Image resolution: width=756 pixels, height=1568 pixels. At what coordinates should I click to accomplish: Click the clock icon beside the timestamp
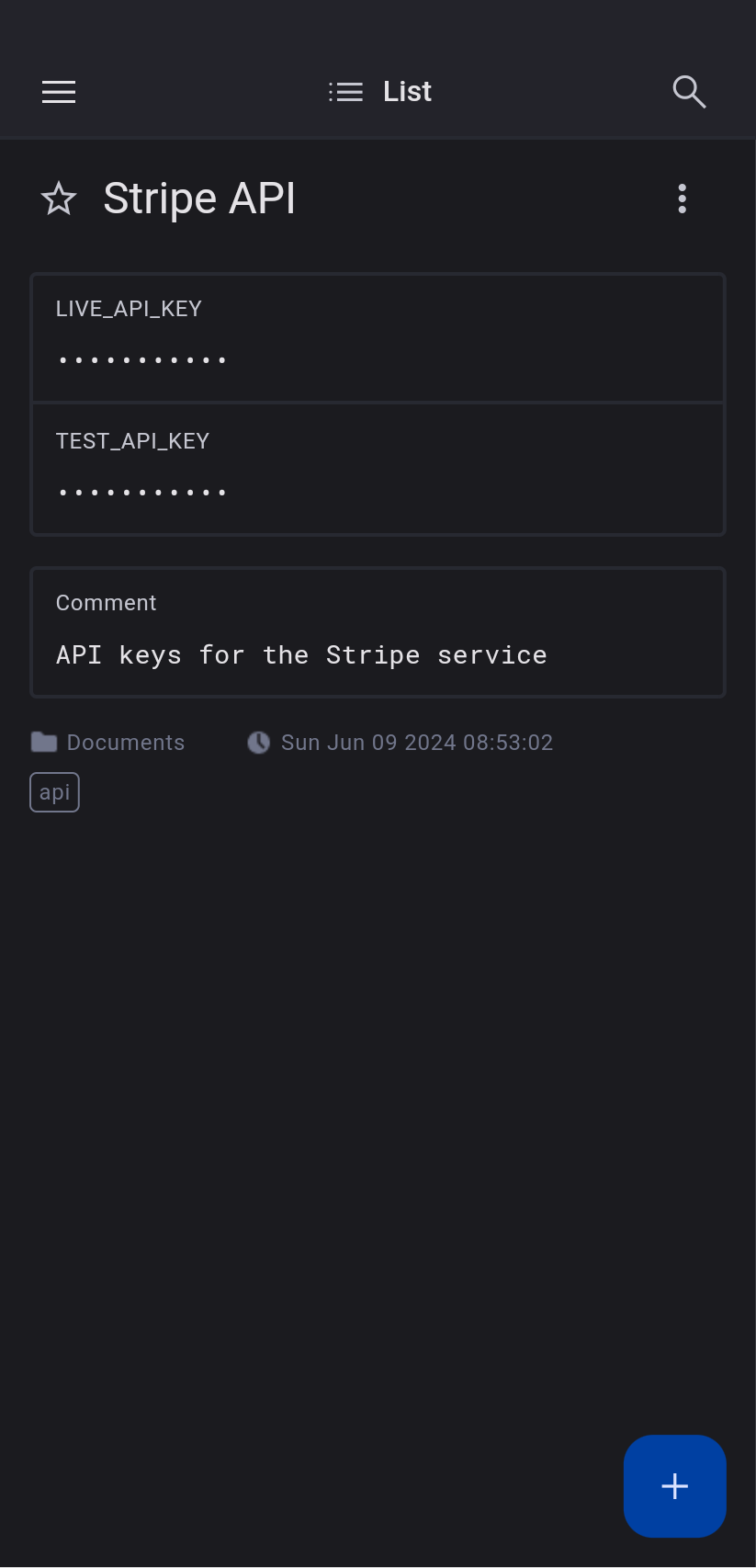[x=259, y=743]
